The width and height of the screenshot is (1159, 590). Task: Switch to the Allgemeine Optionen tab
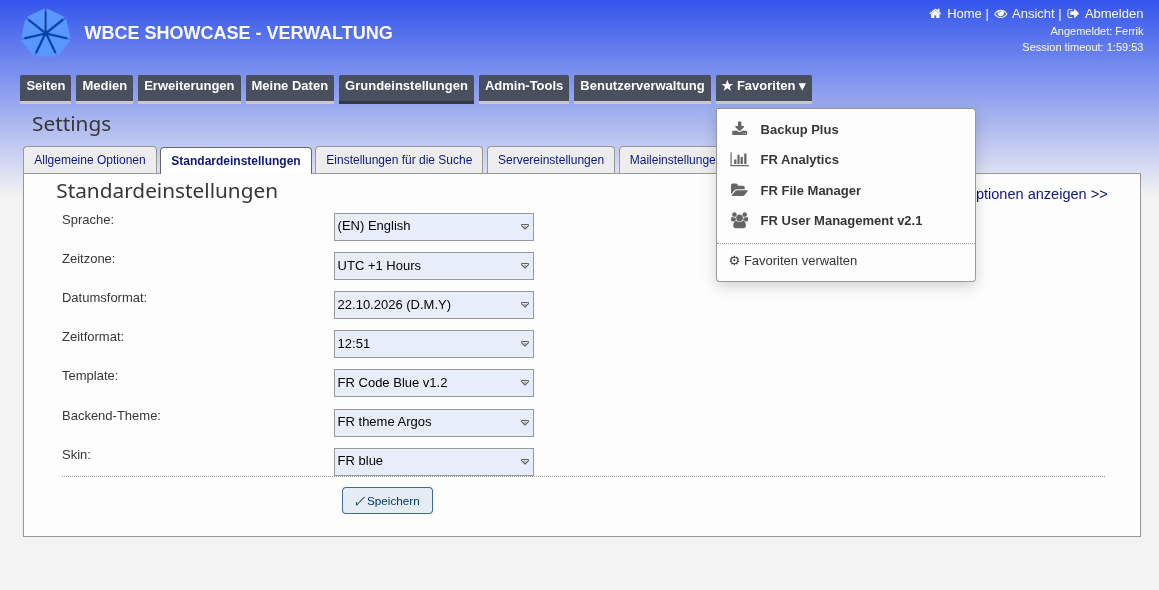(x=90, y=160)
